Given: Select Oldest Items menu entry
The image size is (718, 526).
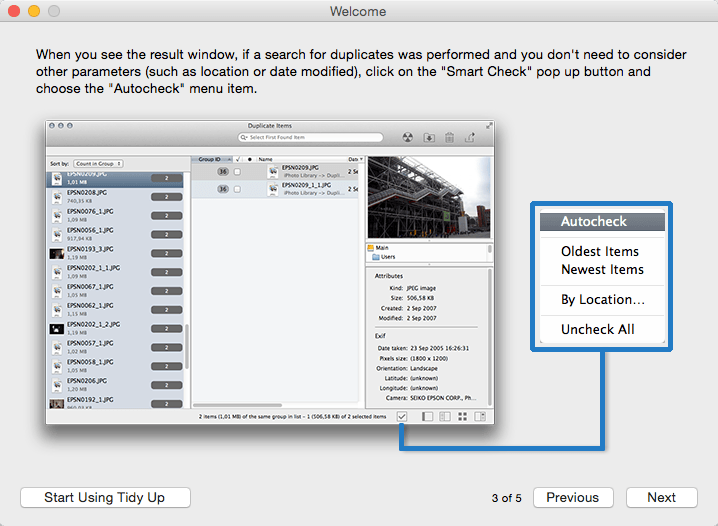Looking at the screenshot, I should click(600, 251).
